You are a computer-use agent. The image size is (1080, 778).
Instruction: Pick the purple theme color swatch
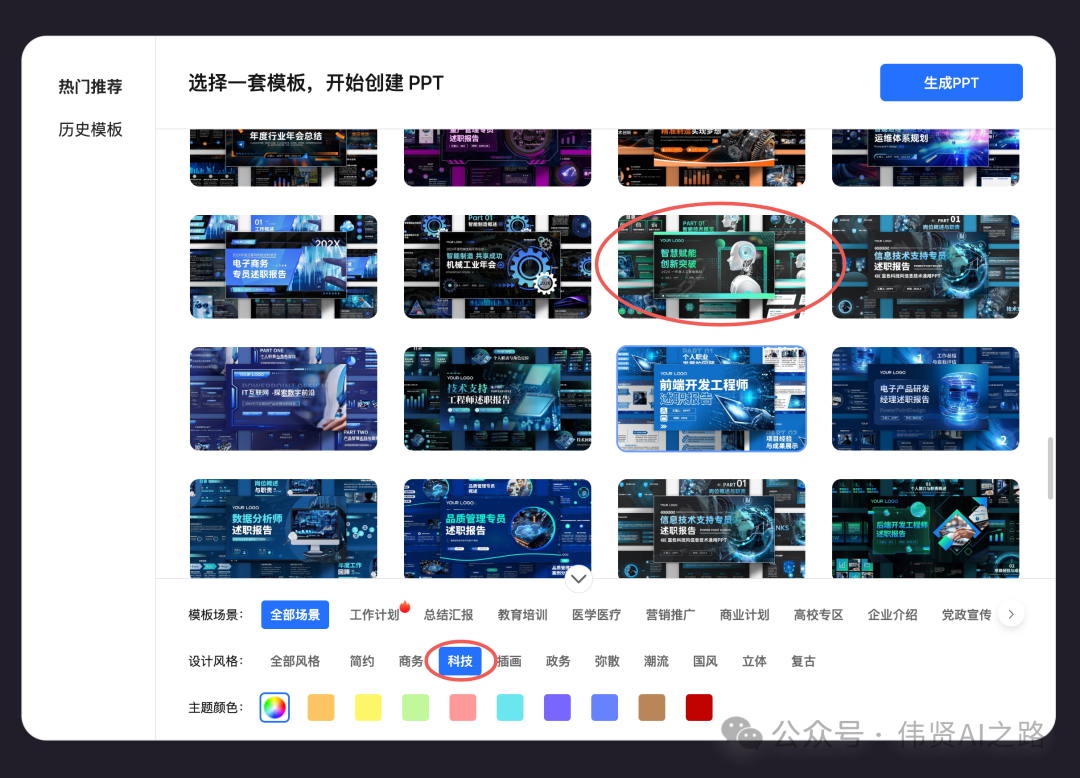[x=557, y=707]
